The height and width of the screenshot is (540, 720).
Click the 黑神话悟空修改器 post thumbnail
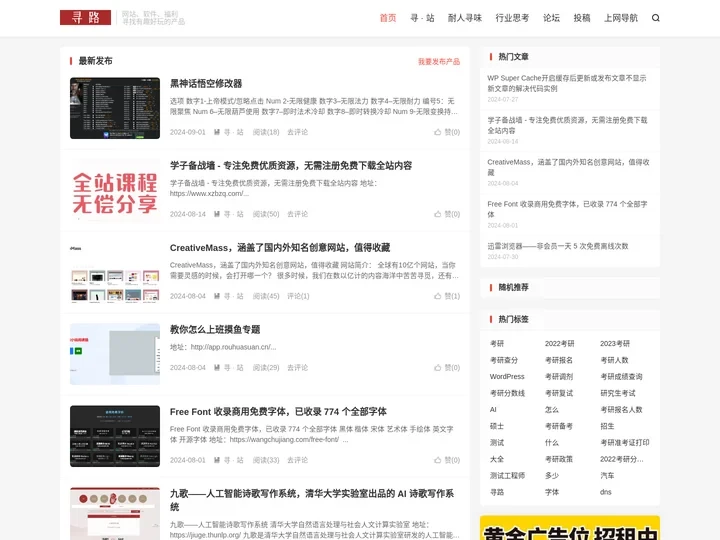pyautogui.click(x=115, y=108)
